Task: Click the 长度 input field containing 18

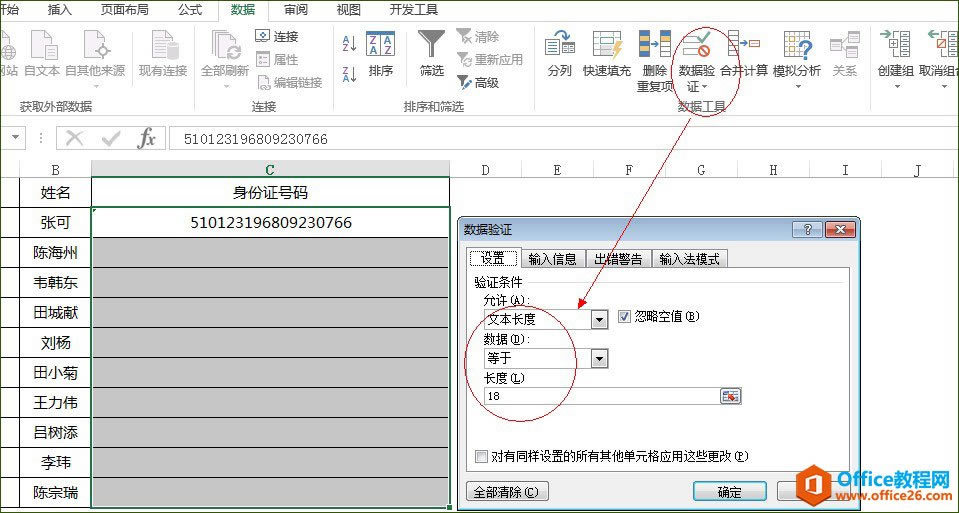Action: click(x=600, y=396)
